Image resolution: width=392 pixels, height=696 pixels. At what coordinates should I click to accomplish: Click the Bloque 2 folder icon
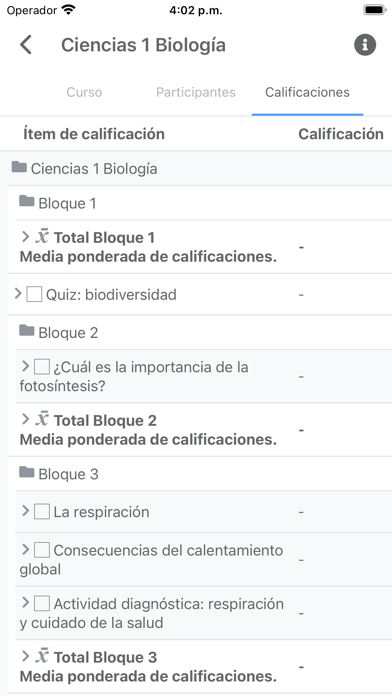(x=27, y=331)
